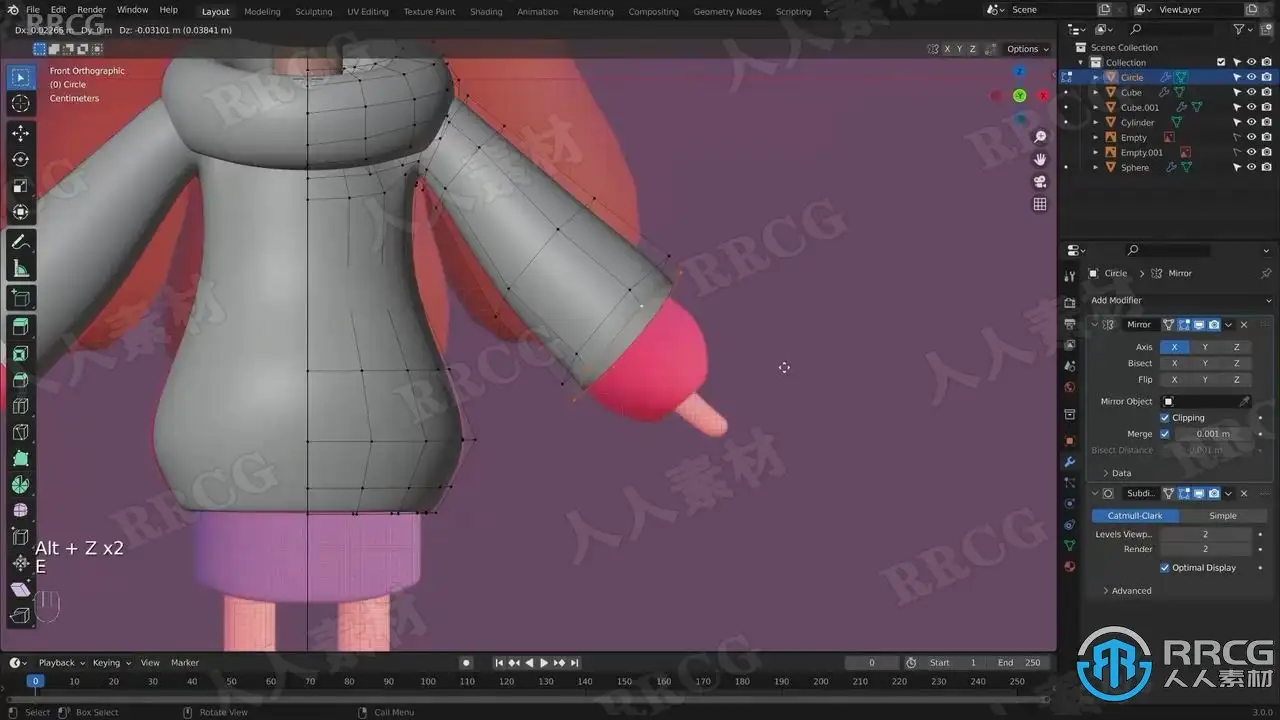Image resolution: width=1280 pixels, height=720 pixels.
Task: Select the Transform tool
Action: point(21,211)
